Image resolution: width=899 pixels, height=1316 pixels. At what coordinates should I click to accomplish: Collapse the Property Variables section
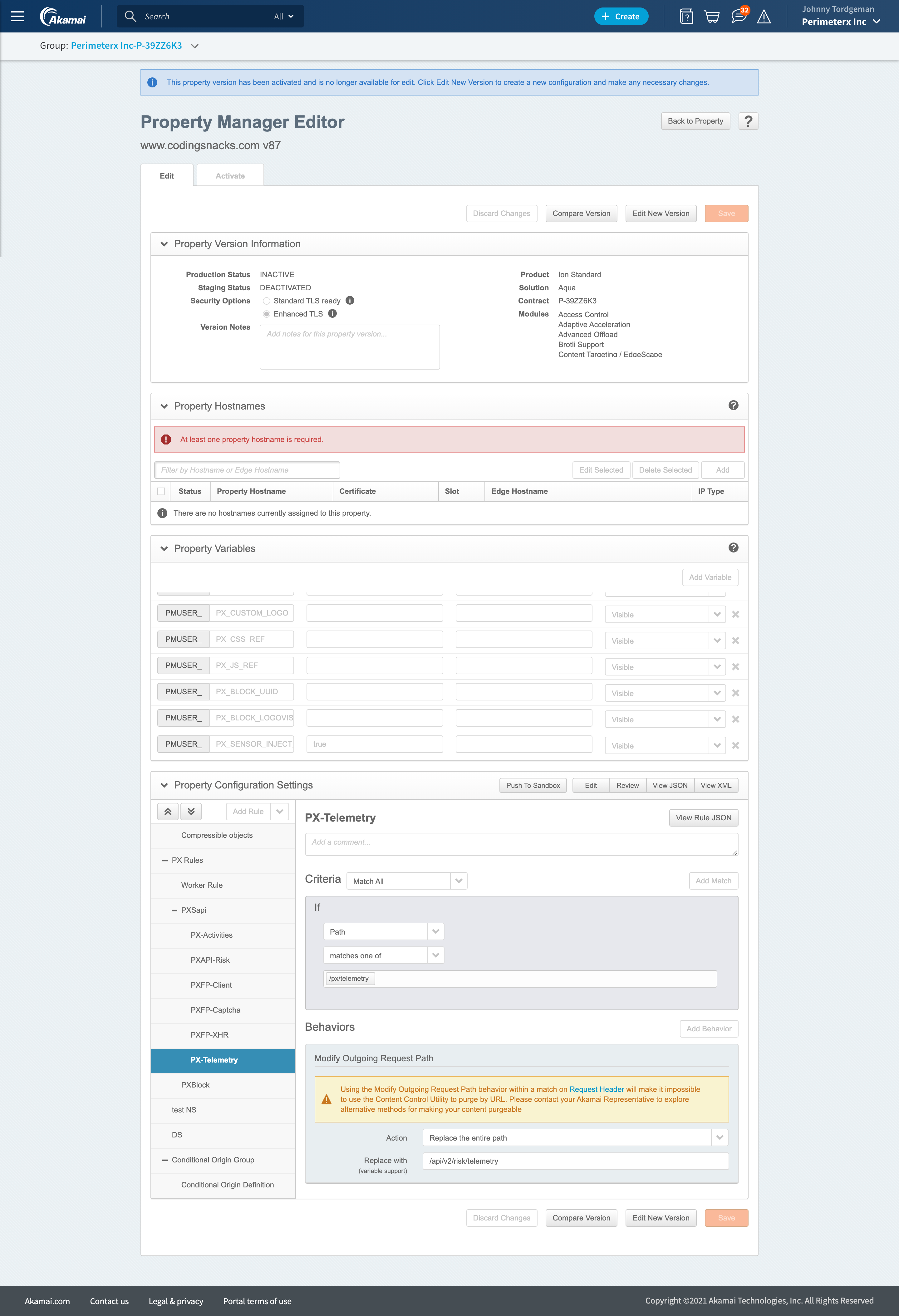pyautogui.click(x=164, y=549)
